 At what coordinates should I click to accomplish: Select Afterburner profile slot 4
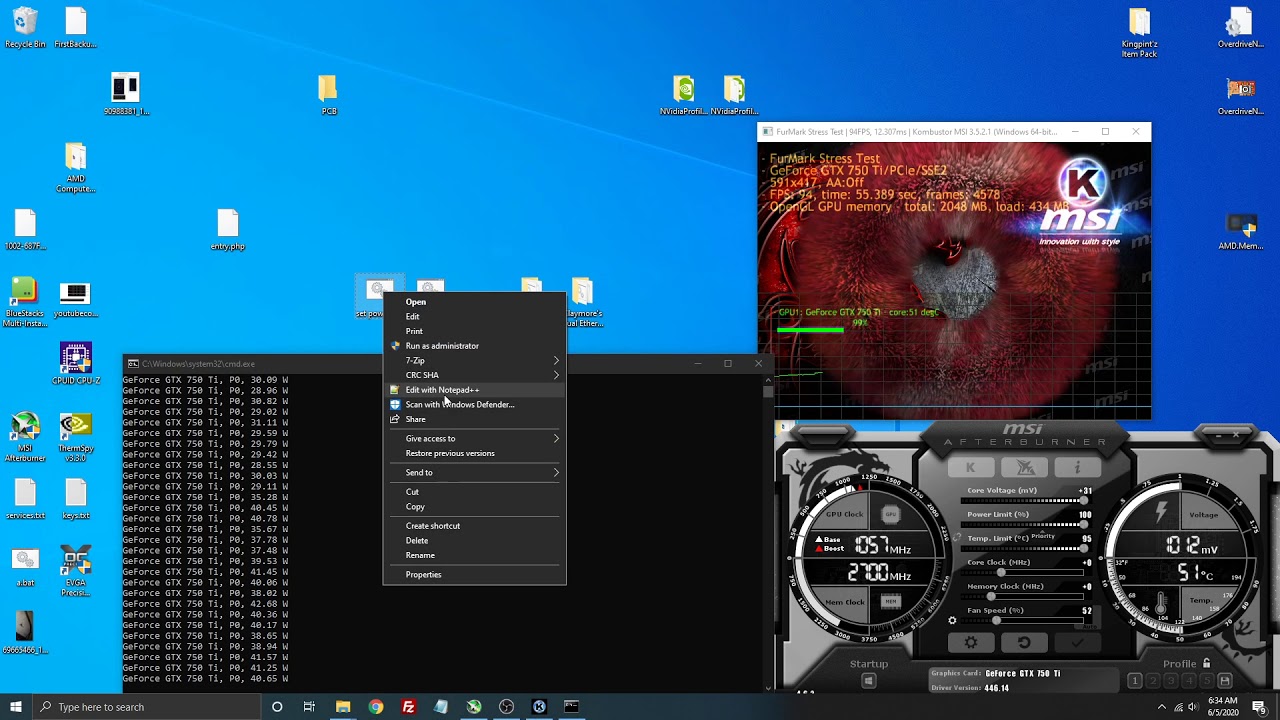1189,681
